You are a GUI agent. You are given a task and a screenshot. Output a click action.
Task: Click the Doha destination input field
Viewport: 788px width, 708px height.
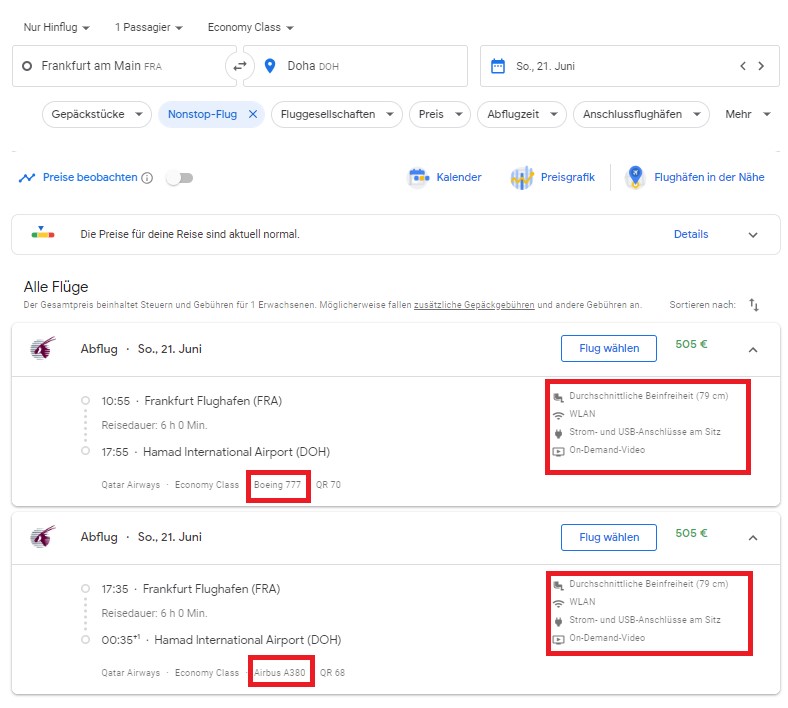(365, 66)
